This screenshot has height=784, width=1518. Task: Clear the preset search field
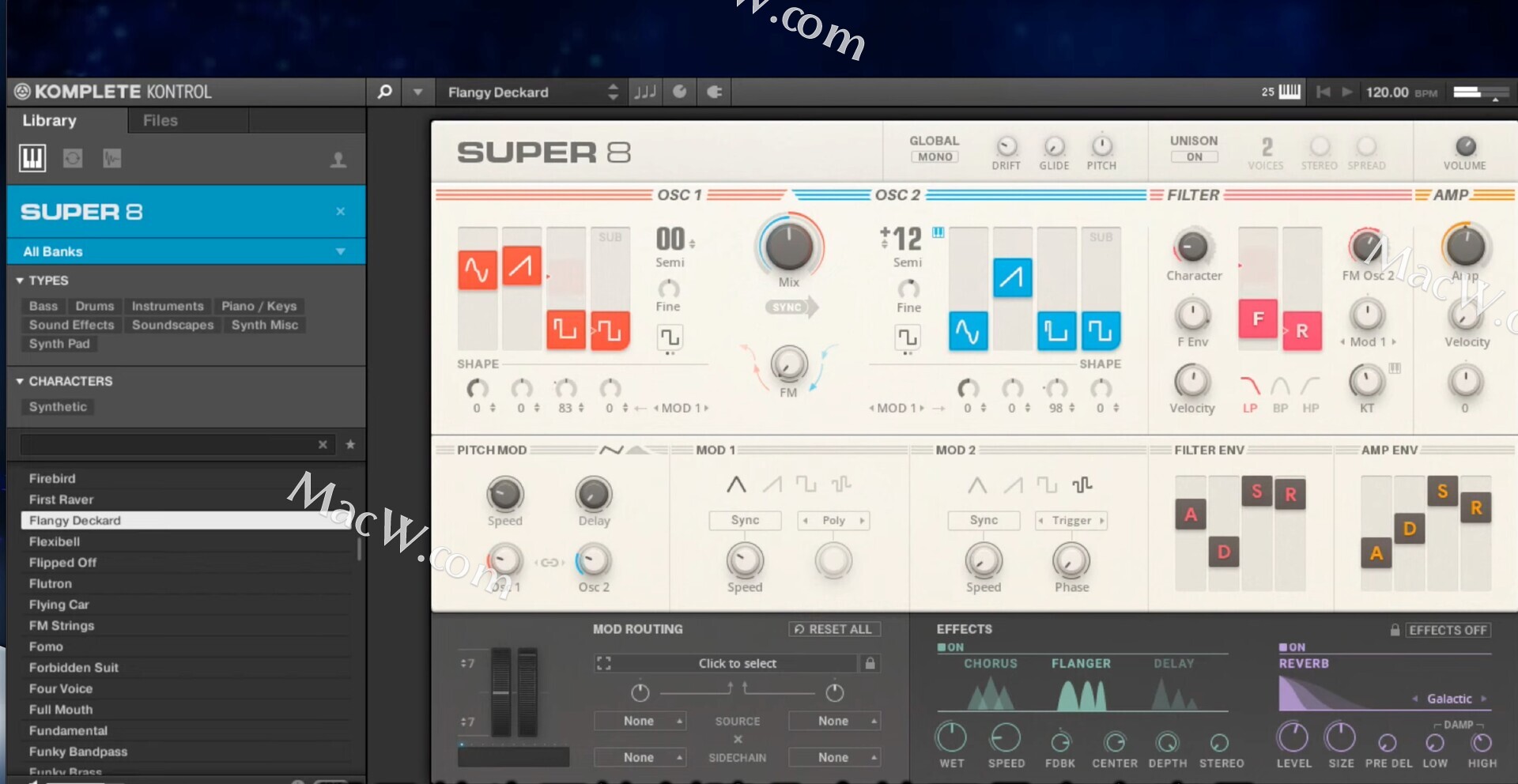point(323,445)
